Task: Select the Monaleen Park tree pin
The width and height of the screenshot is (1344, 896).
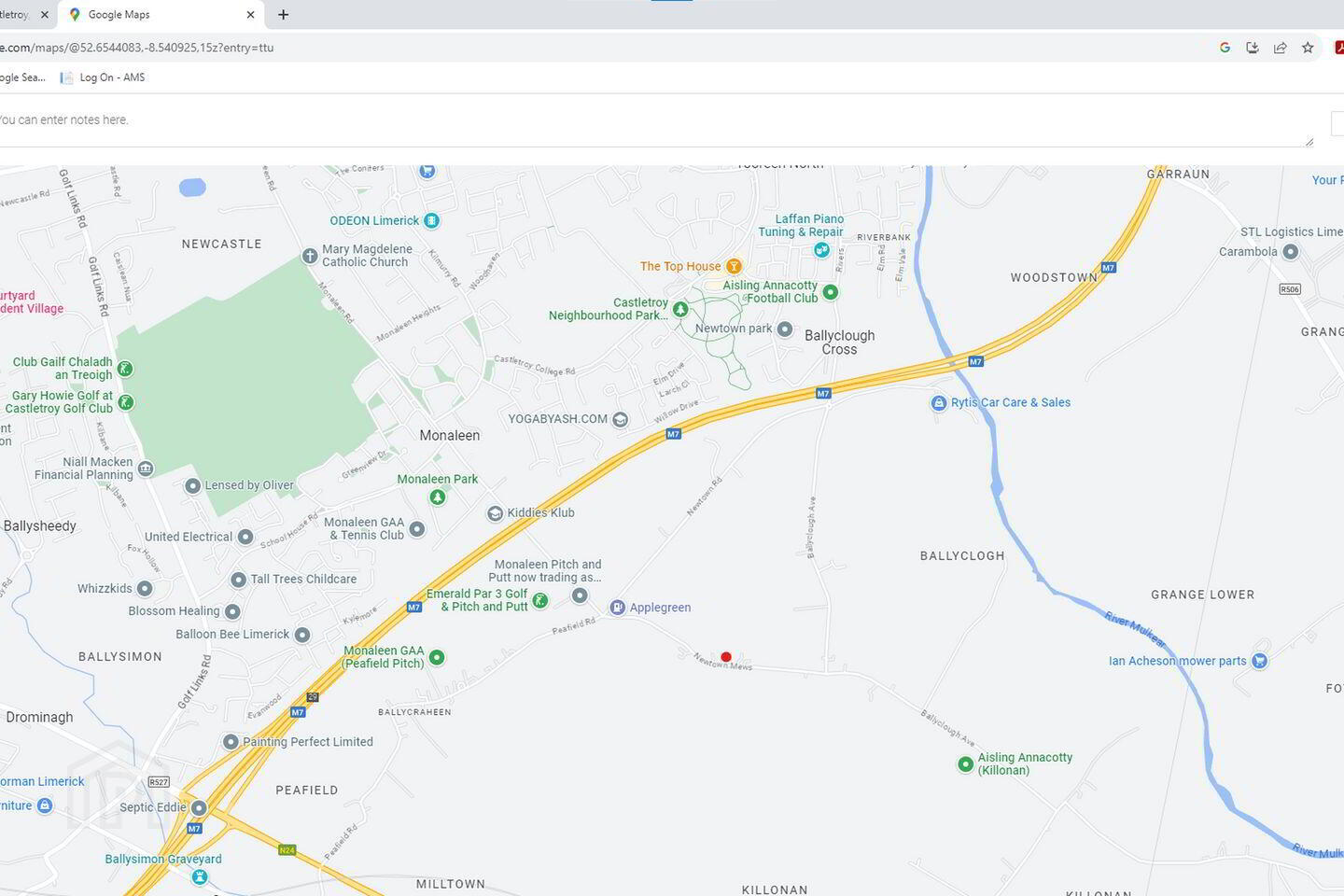Action: [x=437, y=497]
